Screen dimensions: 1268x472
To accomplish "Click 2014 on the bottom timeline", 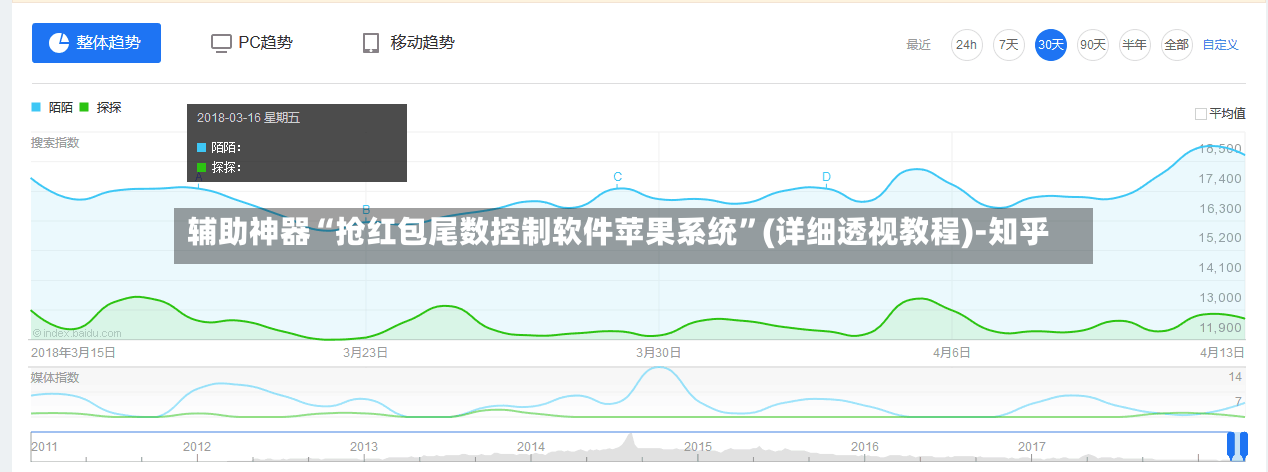I will pos(531,447).
